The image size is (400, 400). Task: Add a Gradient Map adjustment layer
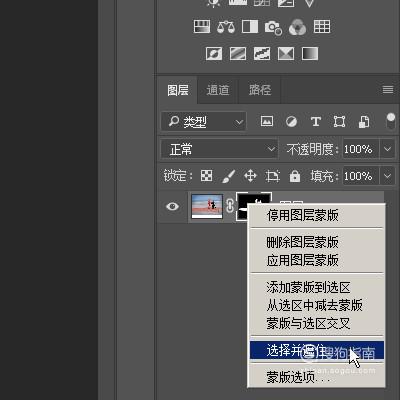(310, 53)
